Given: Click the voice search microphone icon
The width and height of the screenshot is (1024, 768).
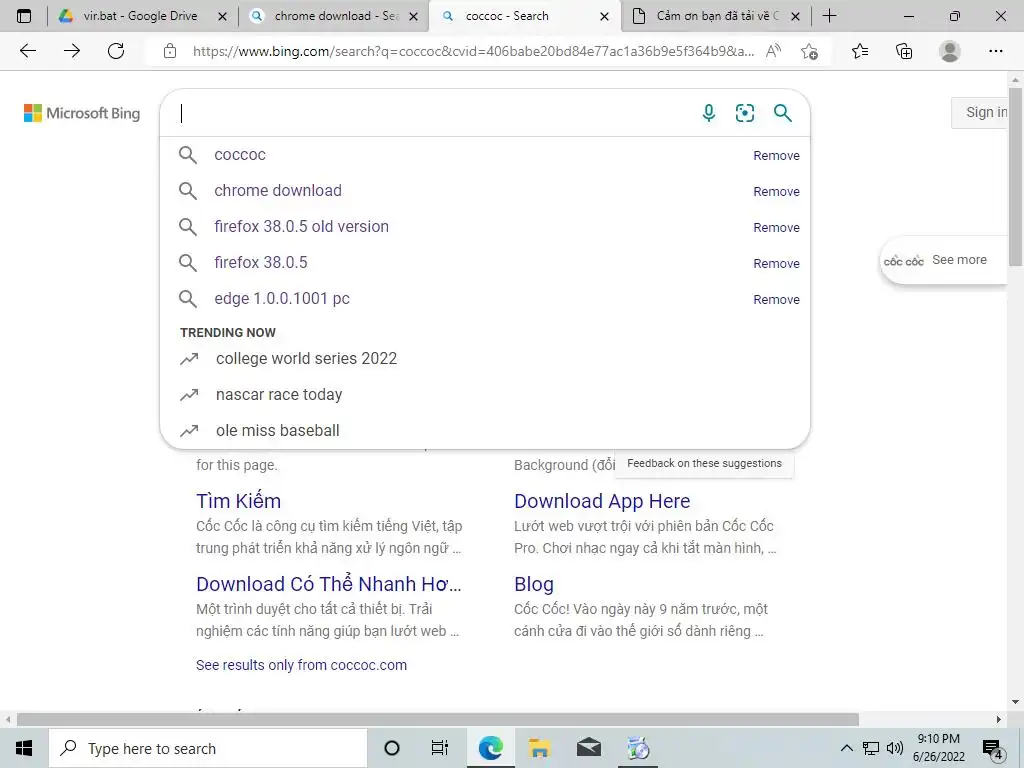Looking at the screenshot, I should [709, 113].
